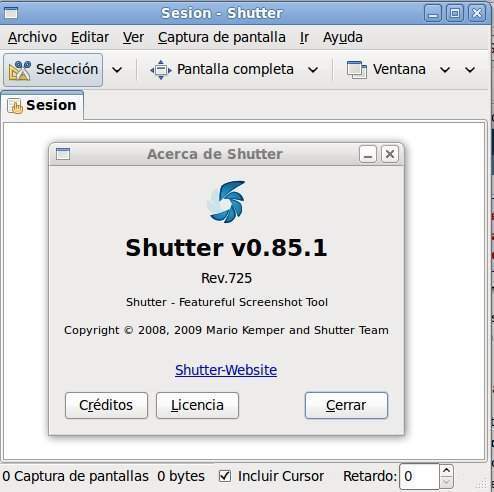This screenshot has width=494, height=492.
Task: Click the Pantalla completa toolbar button
Action: [222, 70]
